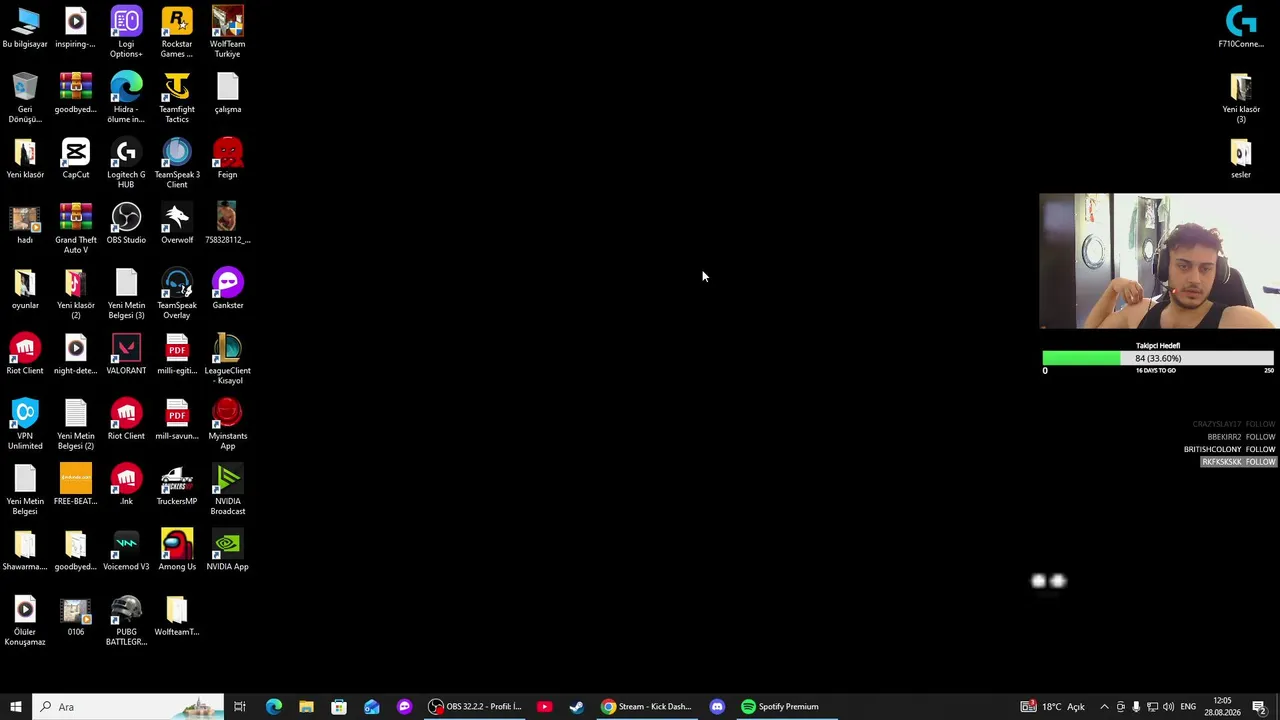Select the Voicemod V3 shortcut

tap(126, 551)
